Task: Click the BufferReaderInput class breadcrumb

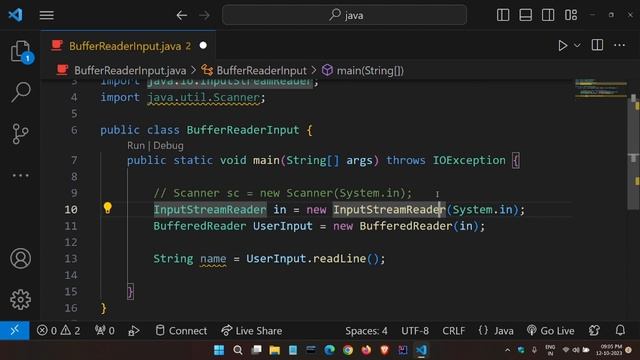Action: [261, 71]
